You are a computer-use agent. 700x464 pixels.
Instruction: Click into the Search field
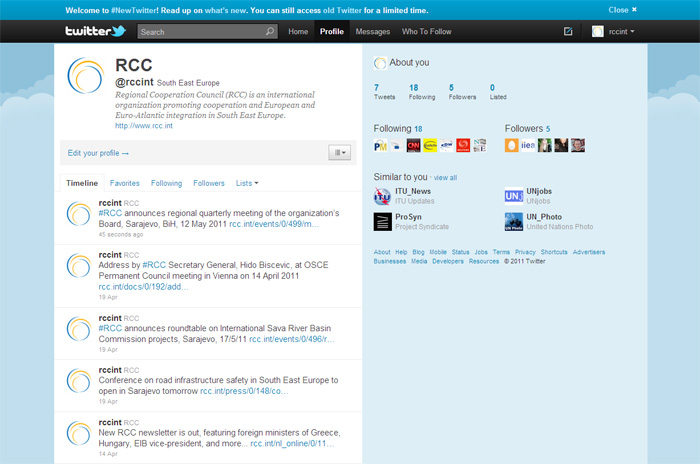pos(208,32)
